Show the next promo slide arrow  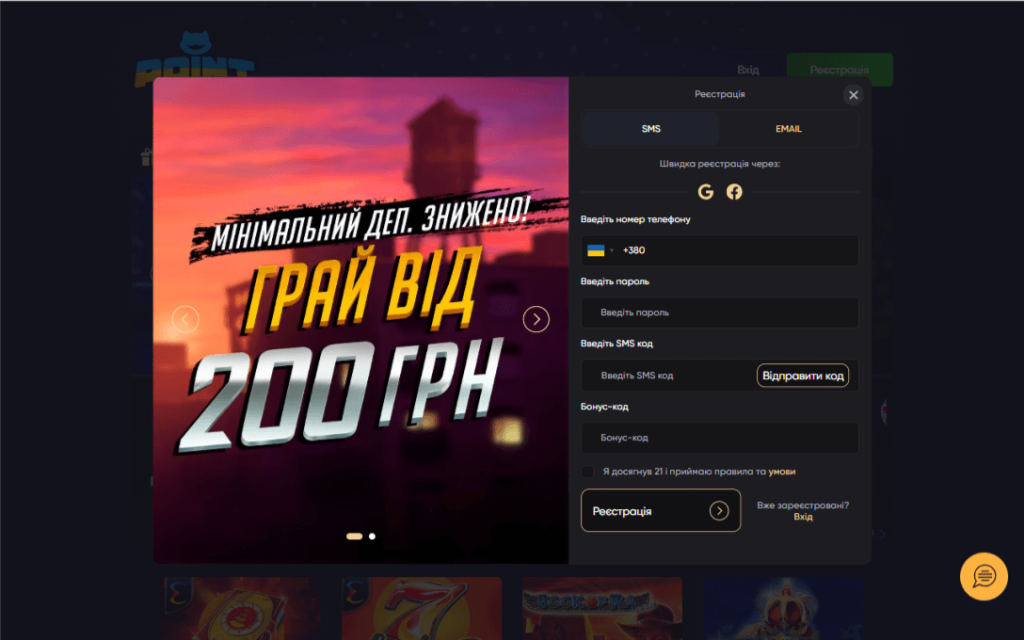click(x=536, y=319)
